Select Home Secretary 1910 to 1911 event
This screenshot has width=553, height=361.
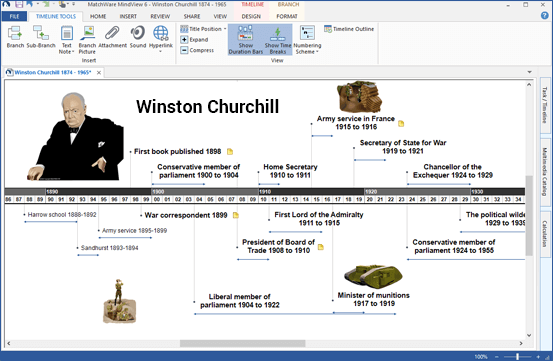290,171
